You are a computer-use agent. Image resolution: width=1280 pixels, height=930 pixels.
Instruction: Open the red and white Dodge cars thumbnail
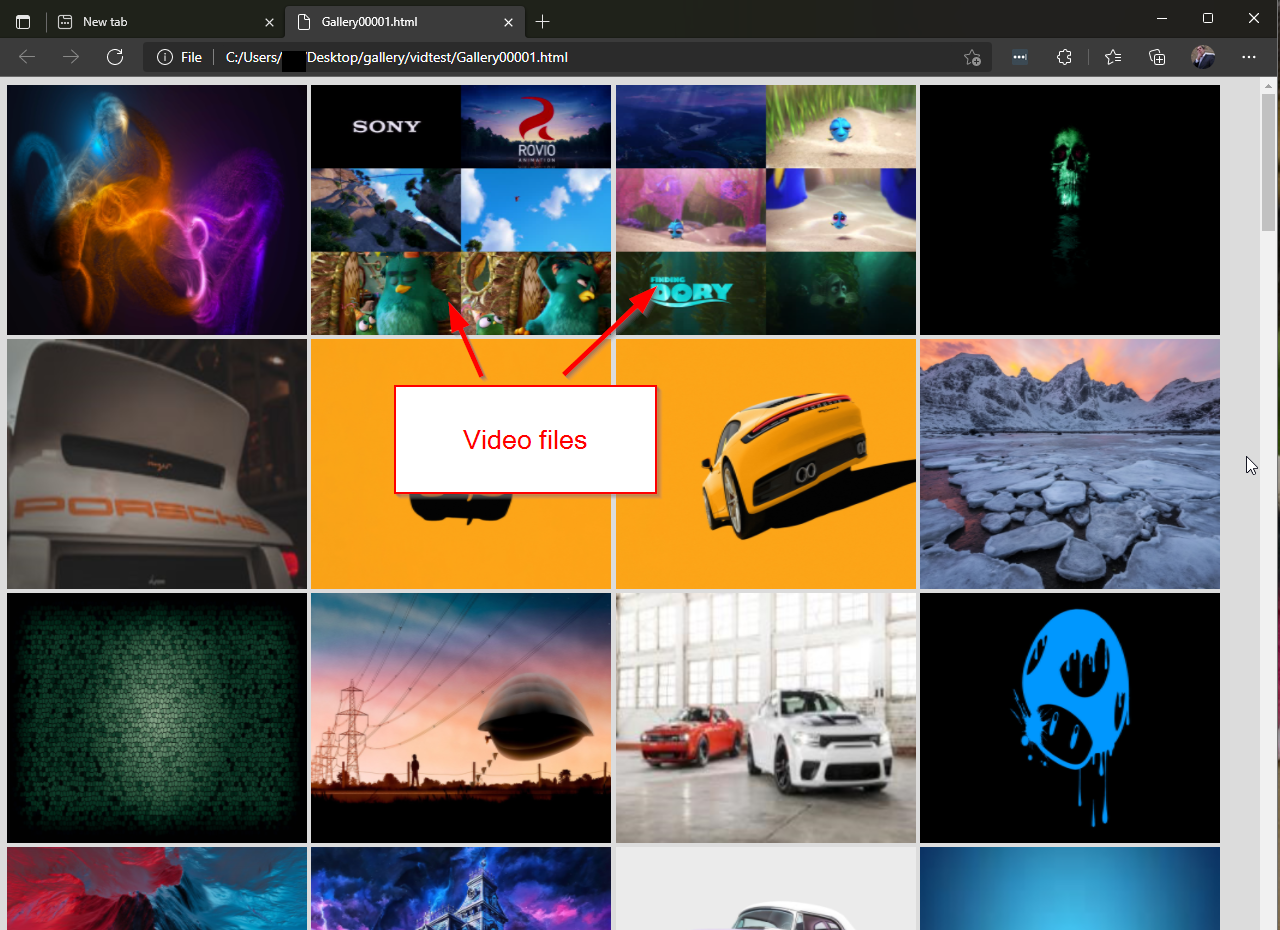click(x=766, y=718)
